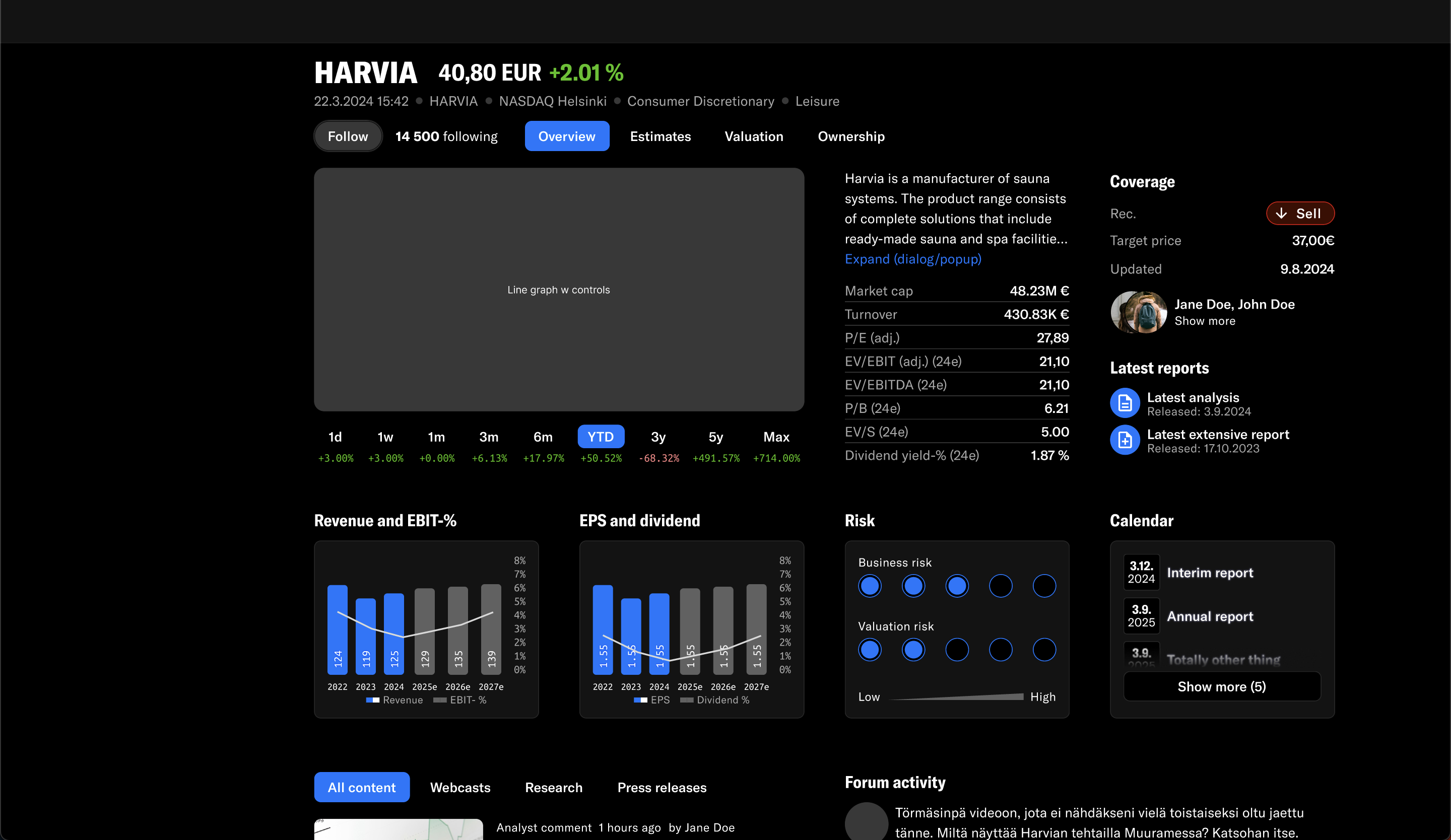Click Dividend % legend color swatch
The height and width of the screenshot is (840, 1451).
pyautogui.click(x=686, y=700)
